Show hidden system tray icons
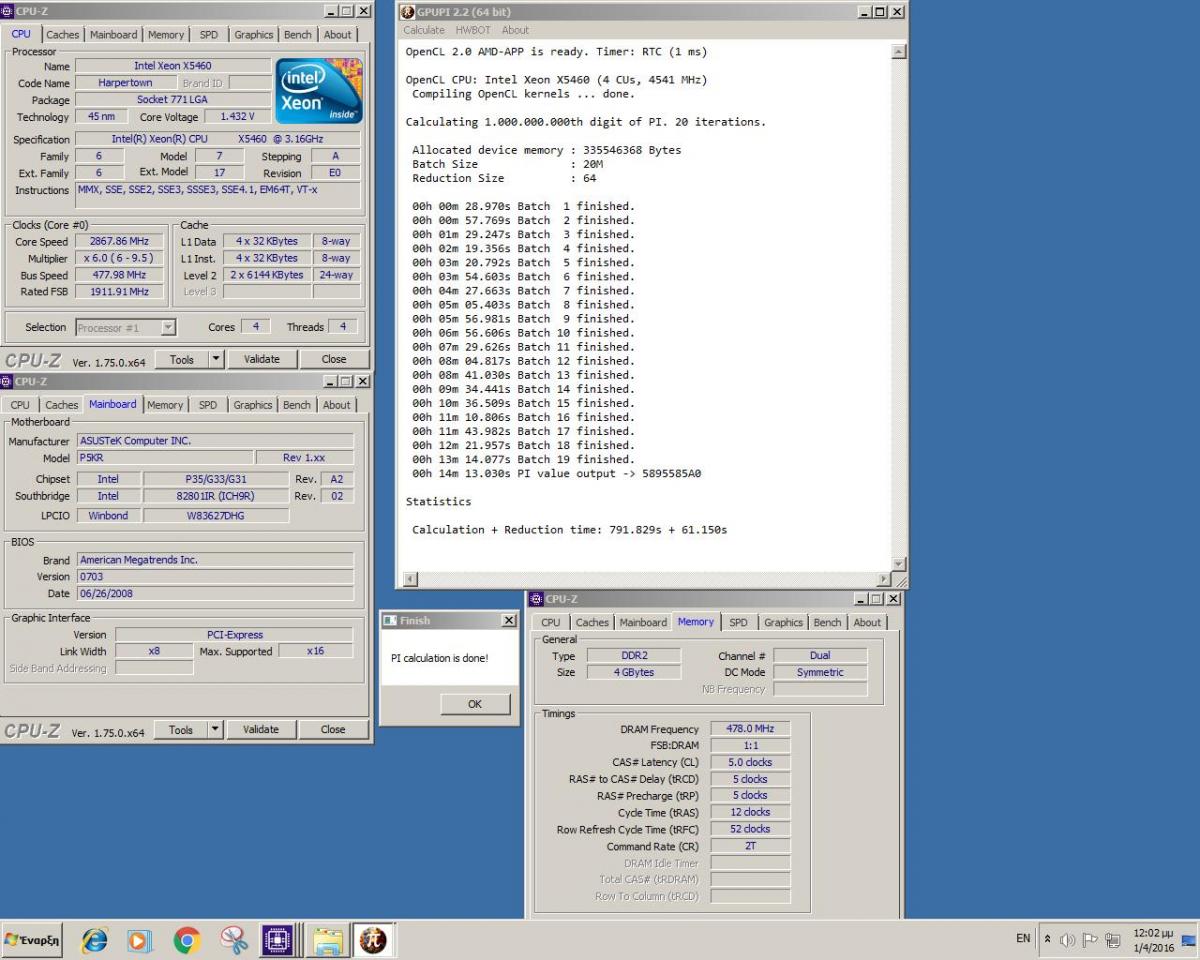Image resolution: width=1200 pixels, height=960 pixels. [1048, 939]
